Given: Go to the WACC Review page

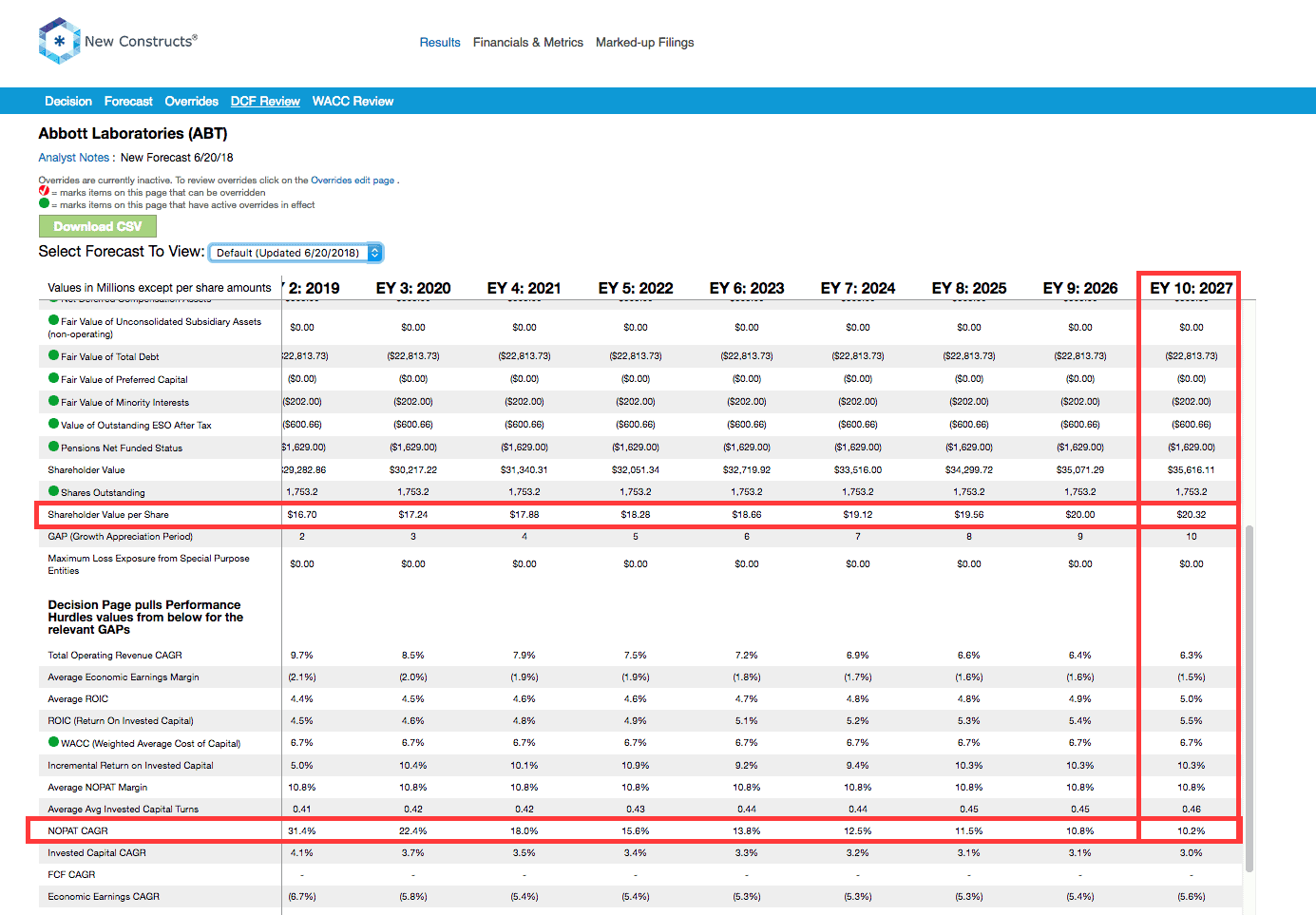Looking at the screenshot, I should click(x=353, y=101).
